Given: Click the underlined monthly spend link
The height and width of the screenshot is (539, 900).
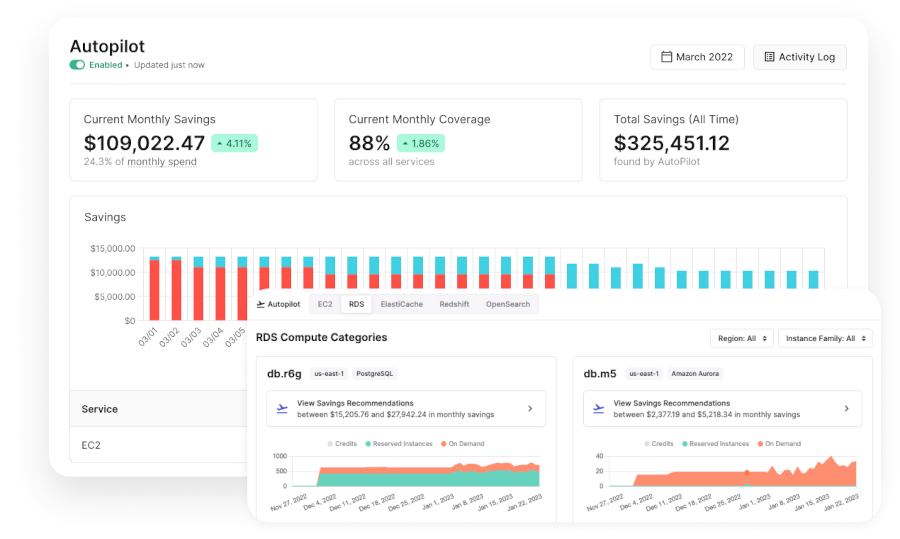Looking at the screenshot, I should pos(162,162).
